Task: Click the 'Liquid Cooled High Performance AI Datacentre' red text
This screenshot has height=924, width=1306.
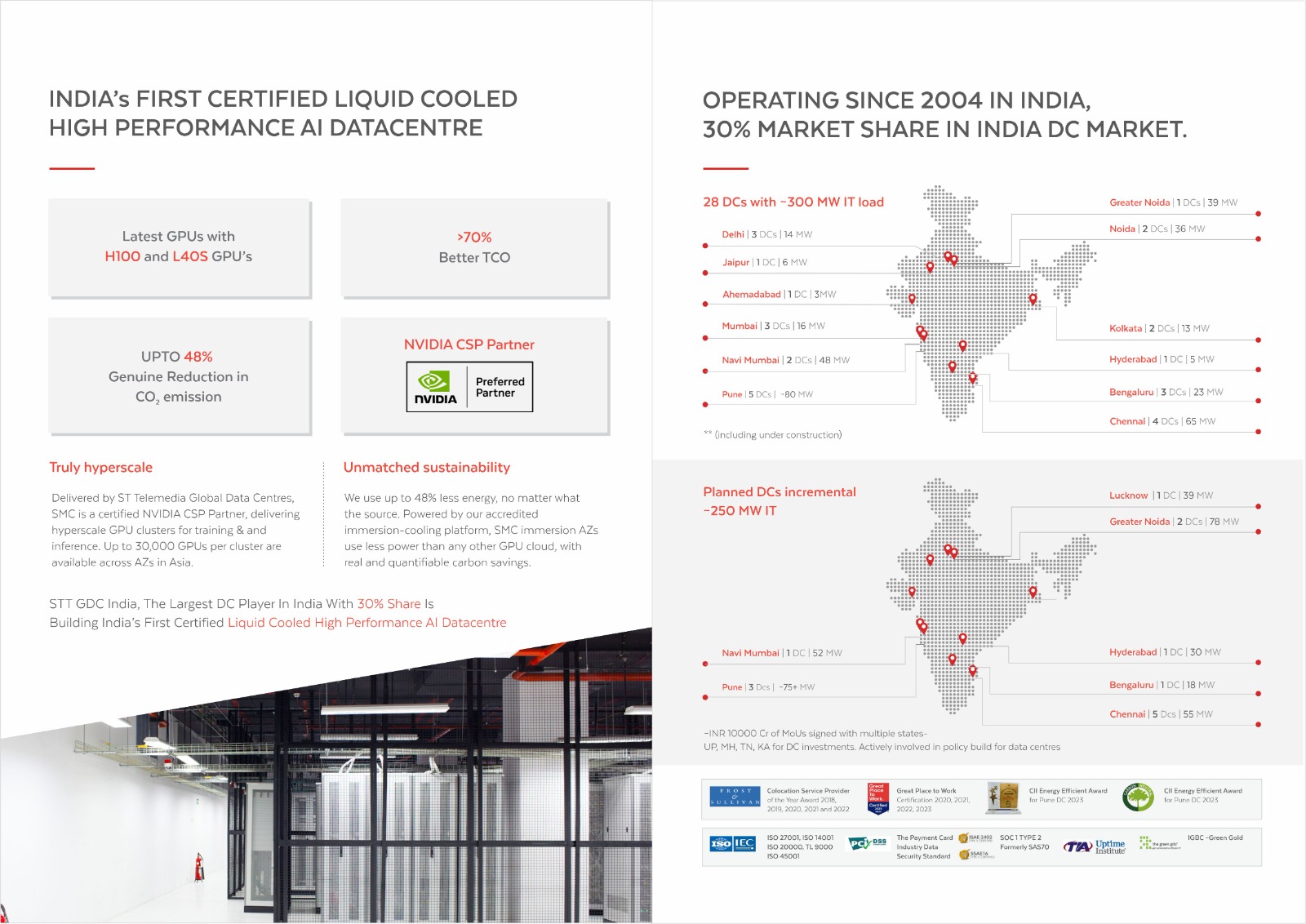Action: (366, 623)
